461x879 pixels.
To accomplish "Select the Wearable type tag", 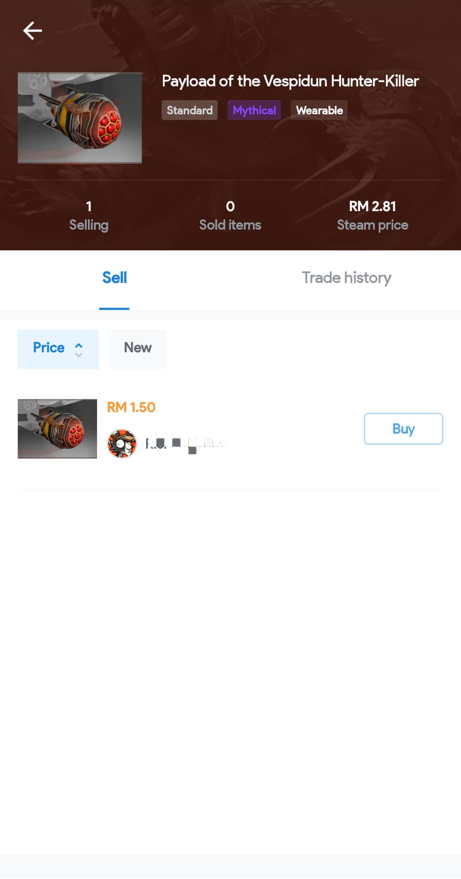I will pyautogui.click(x=319, y=110).
